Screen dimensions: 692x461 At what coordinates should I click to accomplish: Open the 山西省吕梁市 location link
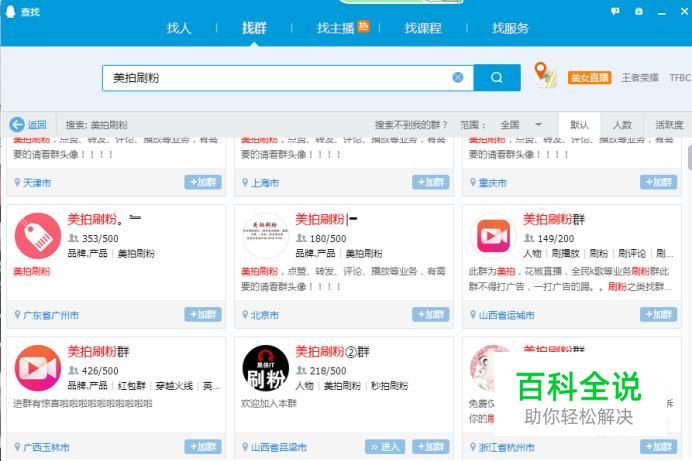[x=278, y=447]
